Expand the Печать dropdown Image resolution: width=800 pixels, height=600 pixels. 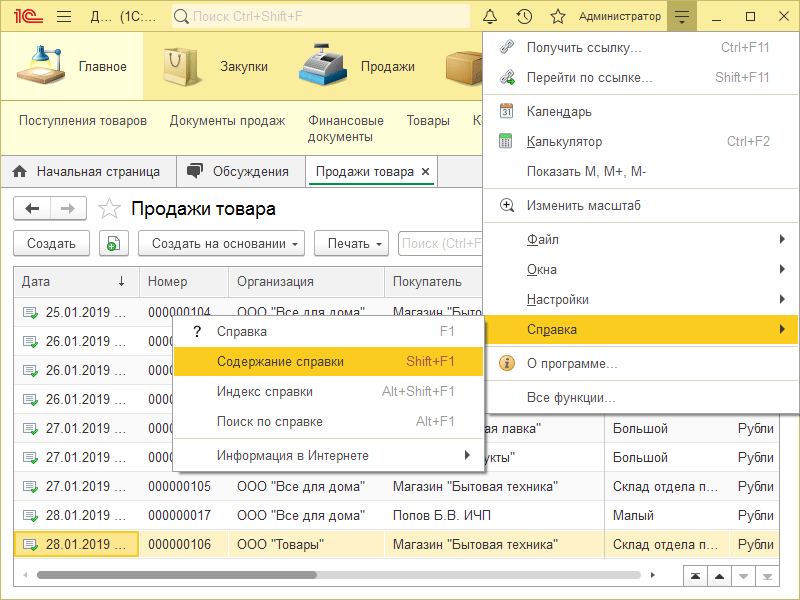(351, 243)
